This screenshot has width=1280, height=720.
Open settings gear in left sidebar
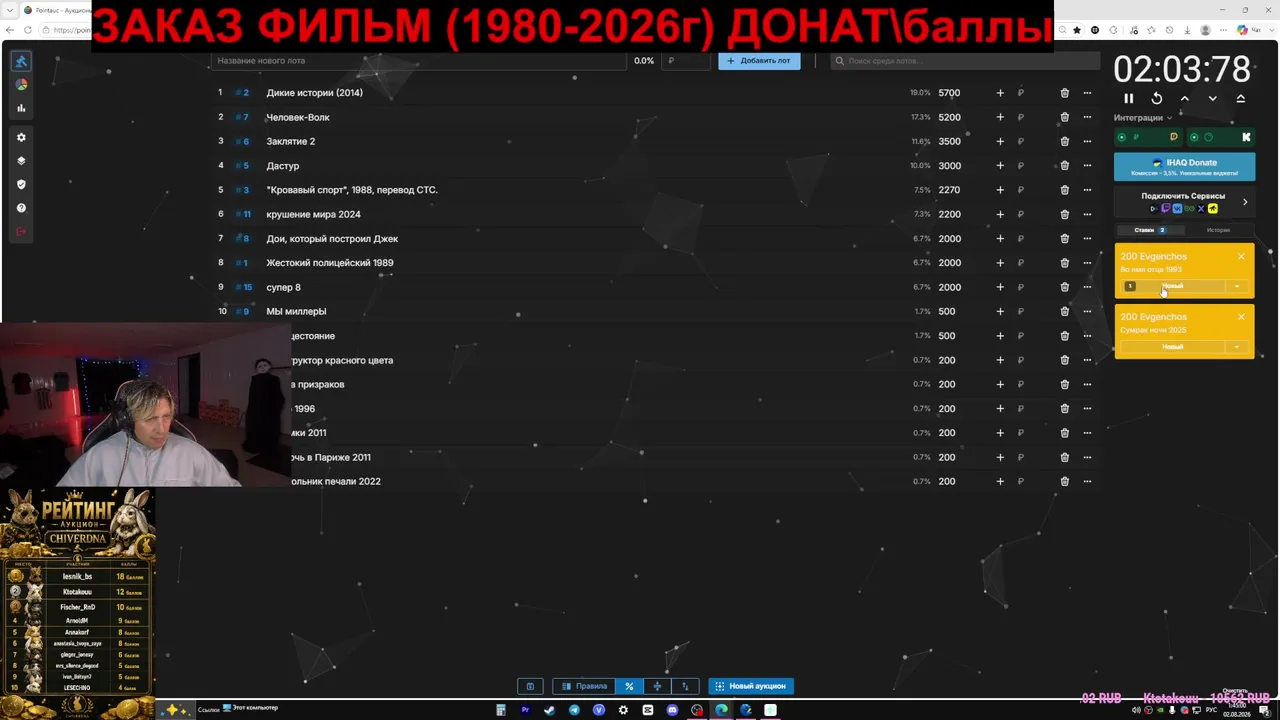coord(21,137)
